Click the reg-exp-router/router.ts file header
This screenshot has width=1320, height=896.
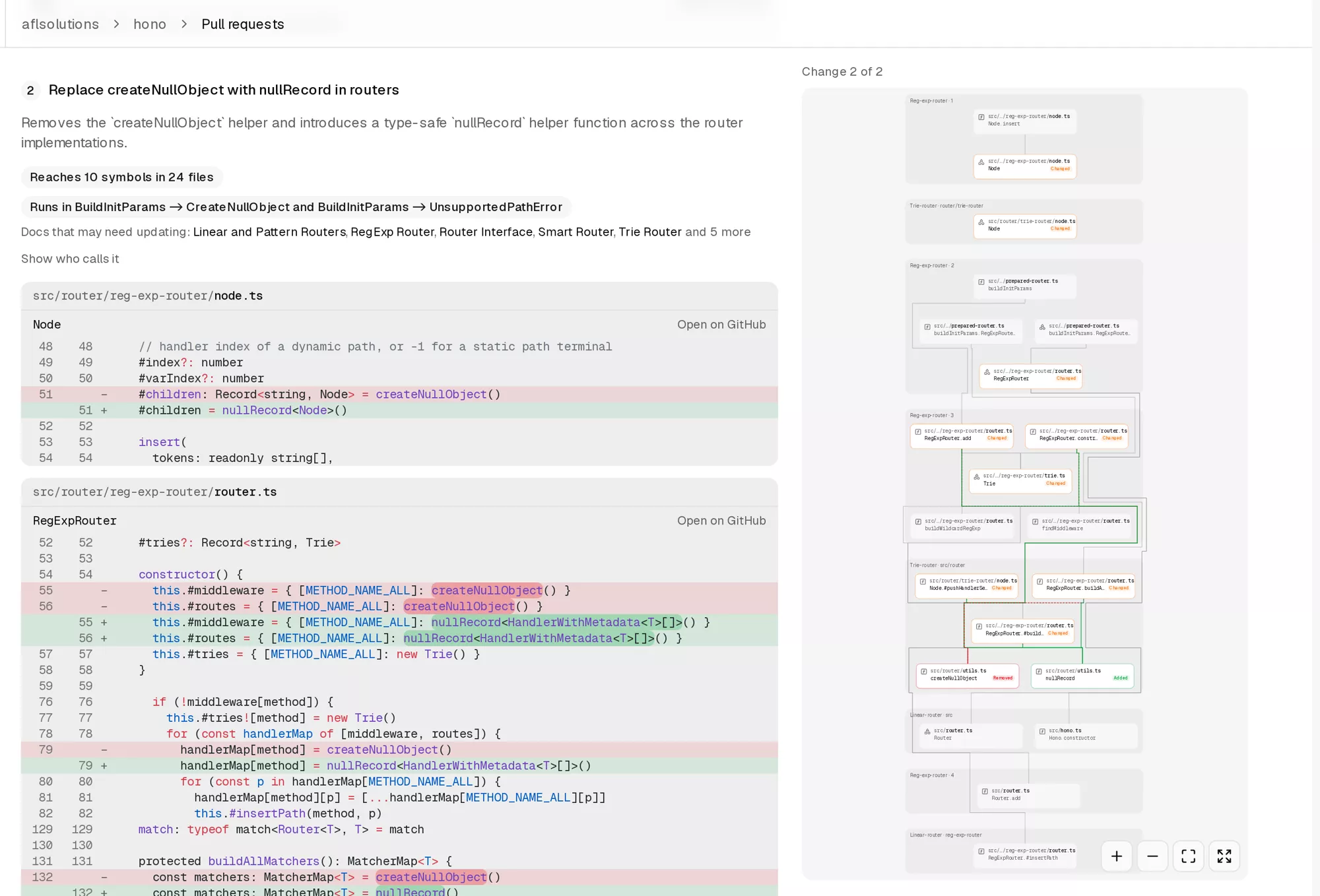click(x=399, y=492)
